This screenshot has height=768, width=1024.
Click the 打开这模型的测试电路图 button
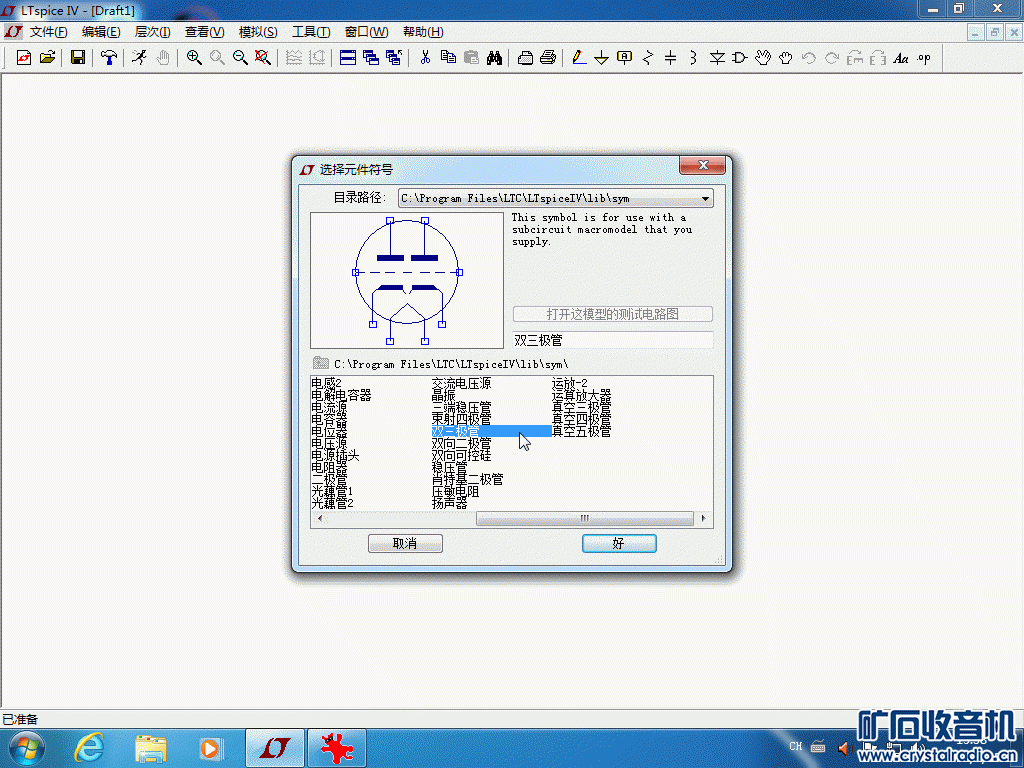click(613, 314)
